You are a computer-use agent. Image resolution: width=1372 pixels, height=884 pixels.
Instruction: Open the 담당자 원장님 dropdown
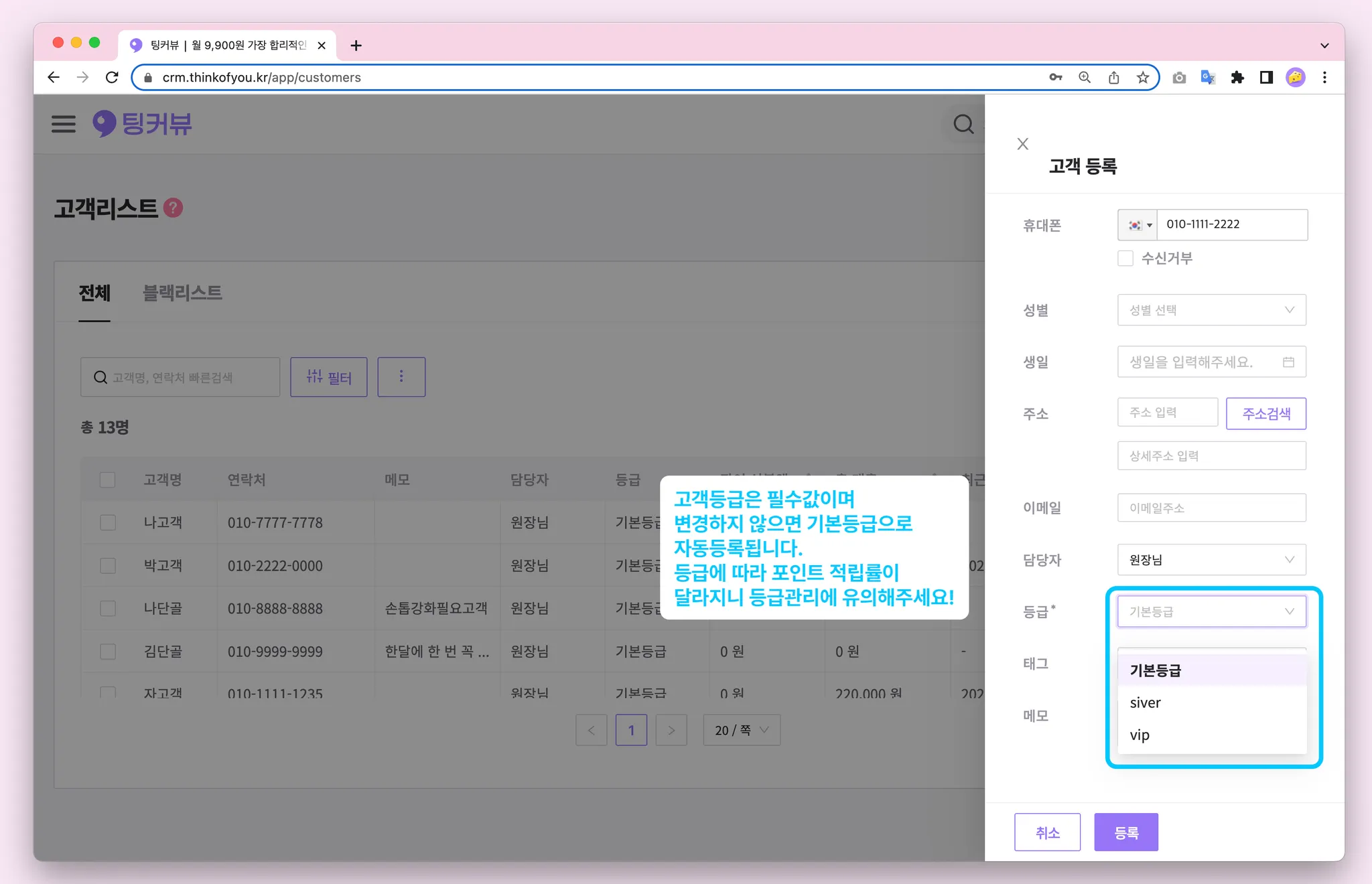pos(1211,560)
